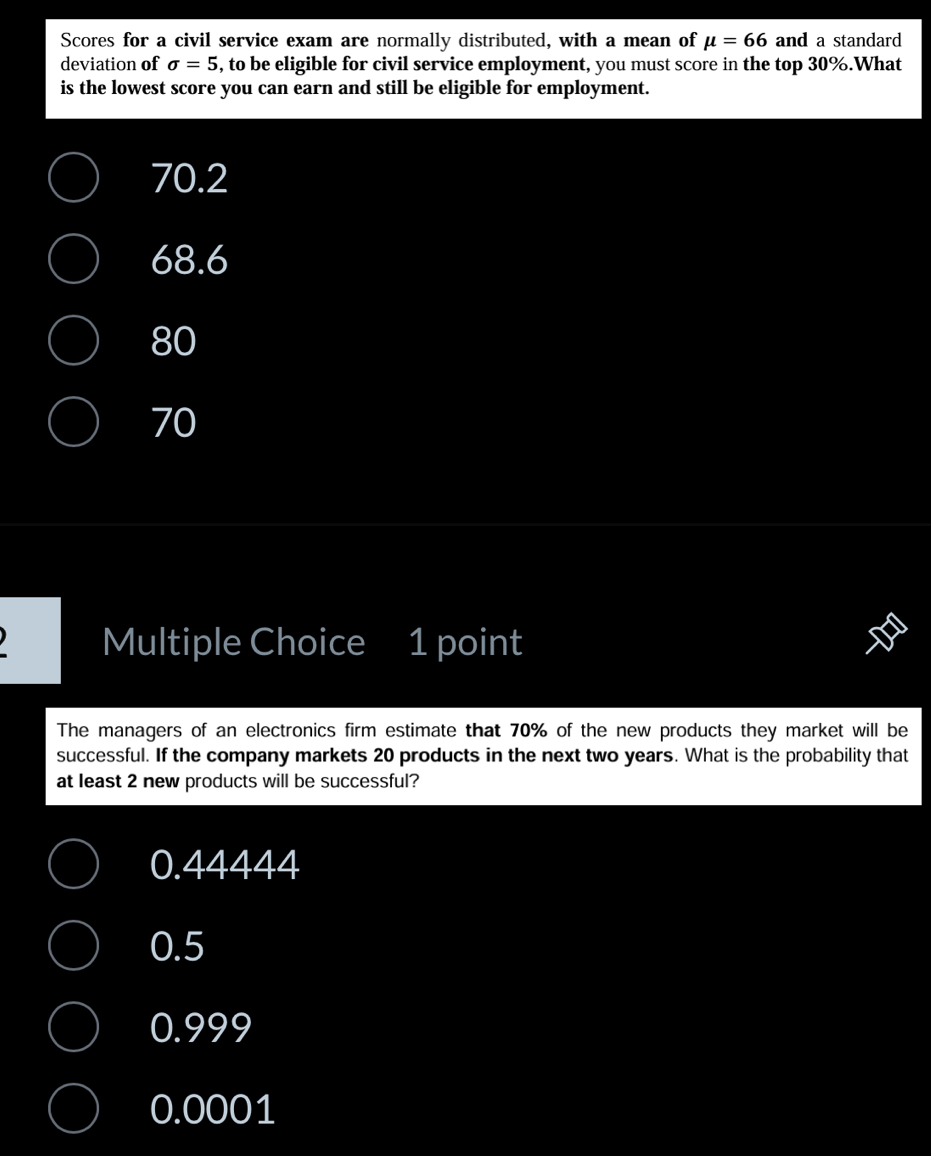The width and height of the screenshot is (931, 1156).
Task: Choose the 68.6 answer option
Action: [73, 259]
